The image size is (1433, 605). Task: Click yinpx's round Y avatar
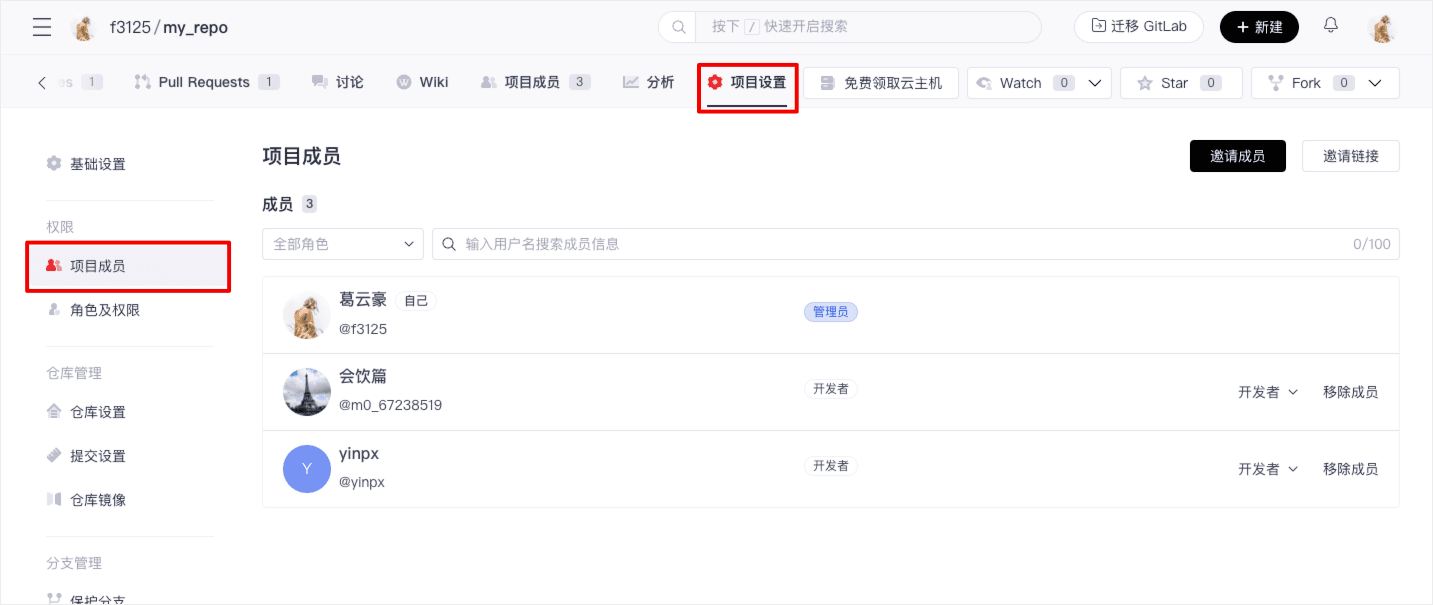(307, 469)
